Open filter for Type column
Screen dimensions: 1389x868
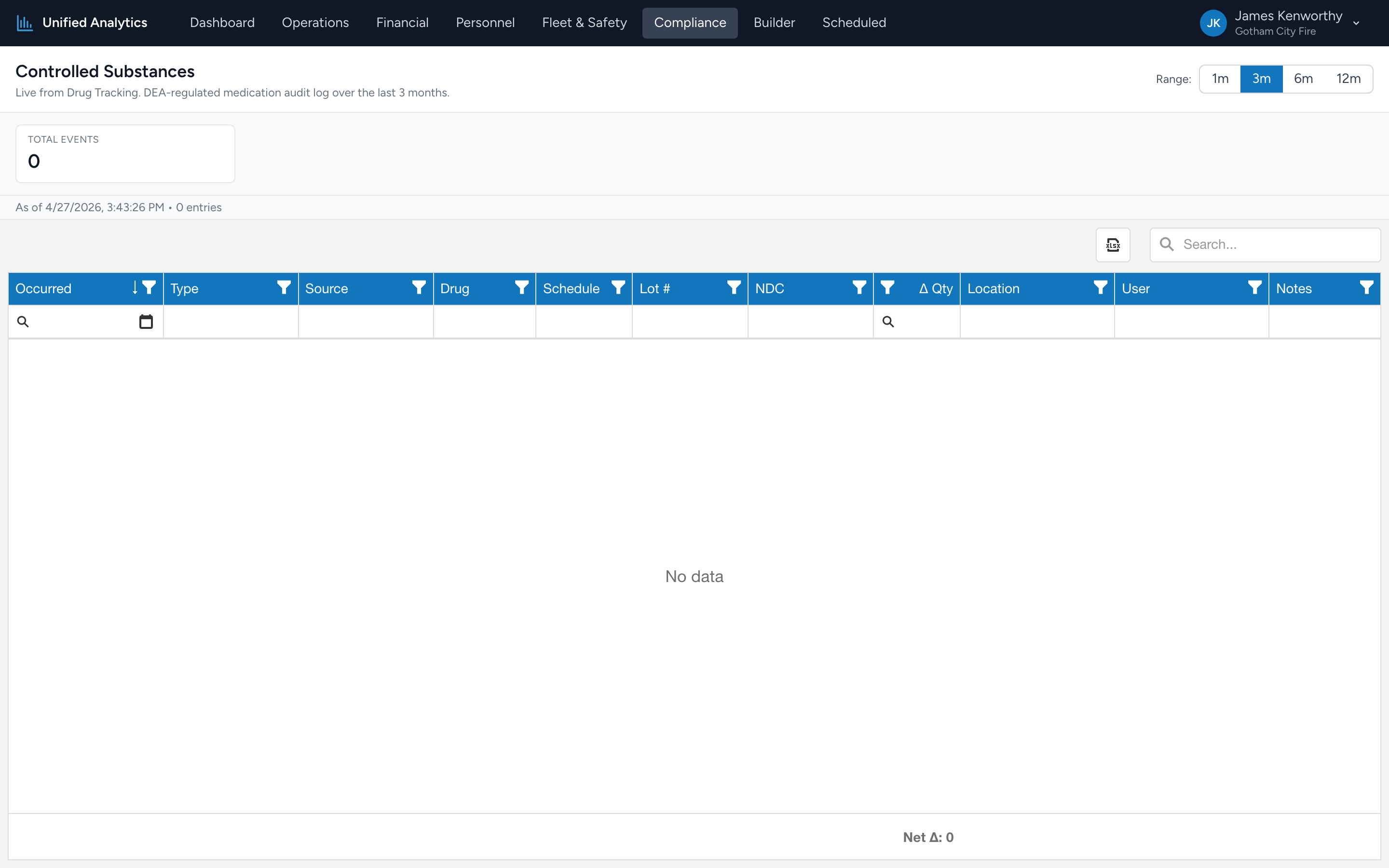(x=284, y=287)
